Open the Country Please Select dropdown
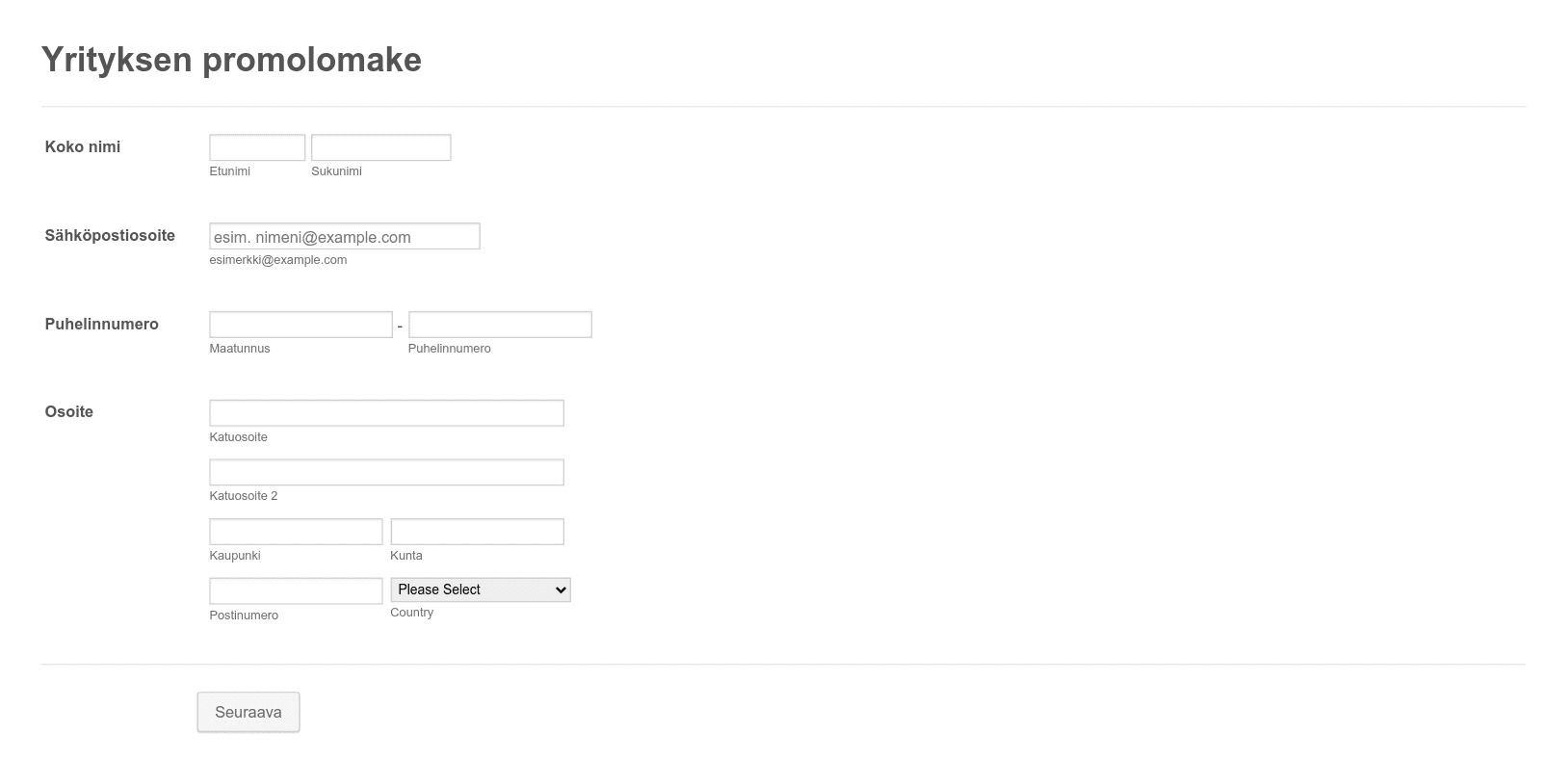This screenshot has width=1568, height=760. 481,590
